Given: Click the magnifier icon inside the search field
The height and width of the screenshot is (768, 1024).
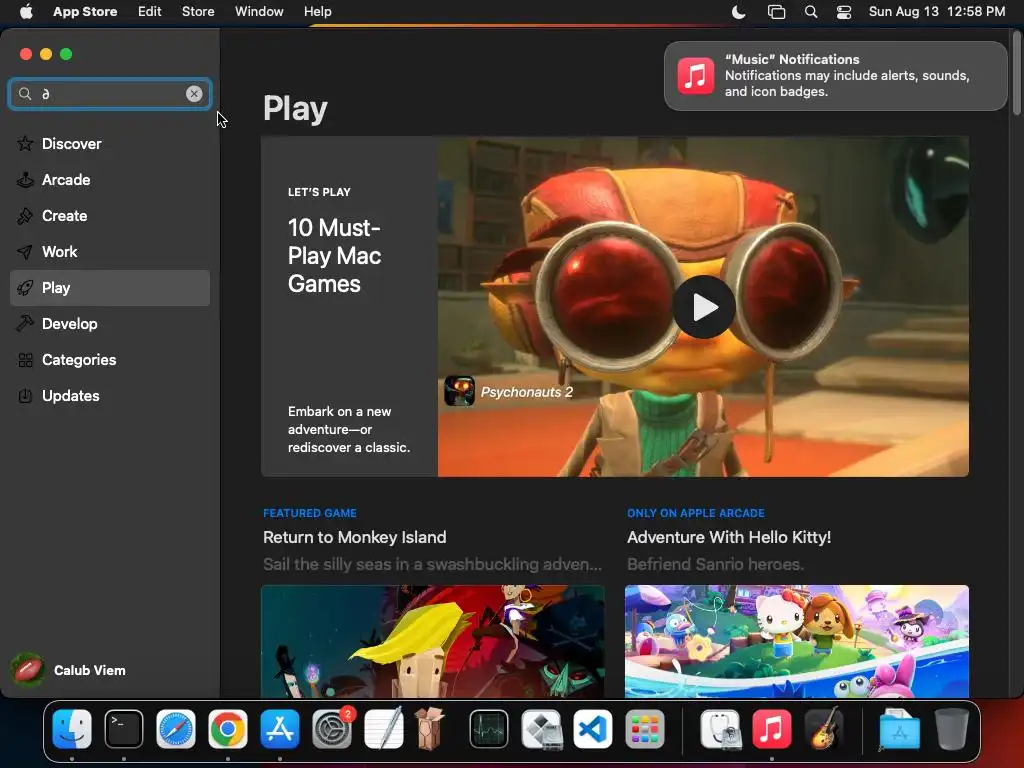Looking at the screenshot, I should pyautogui.click(x=25, y=93).
